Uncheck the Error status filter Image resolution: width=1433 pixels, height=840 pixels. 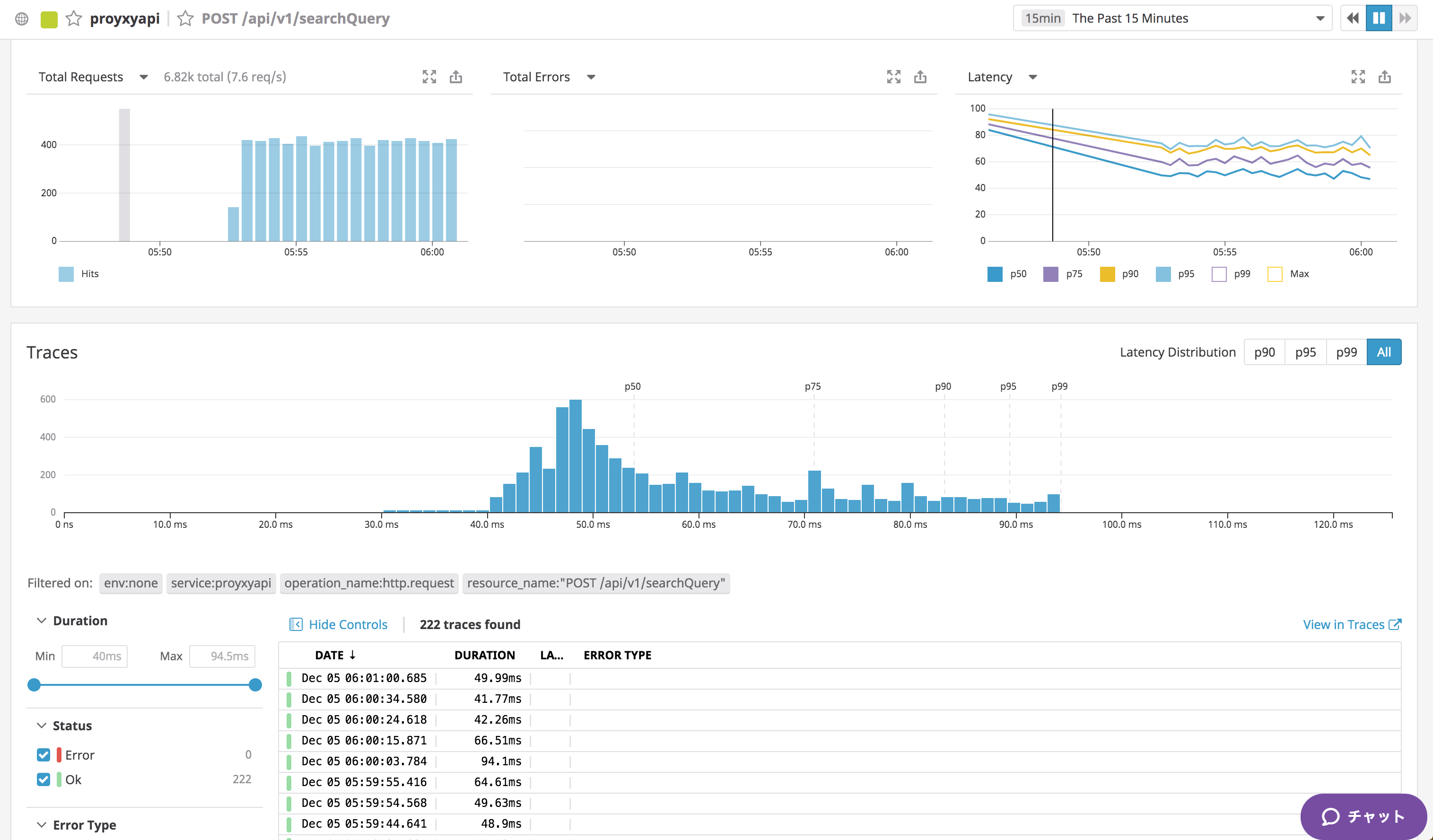(x=44, y=755)
